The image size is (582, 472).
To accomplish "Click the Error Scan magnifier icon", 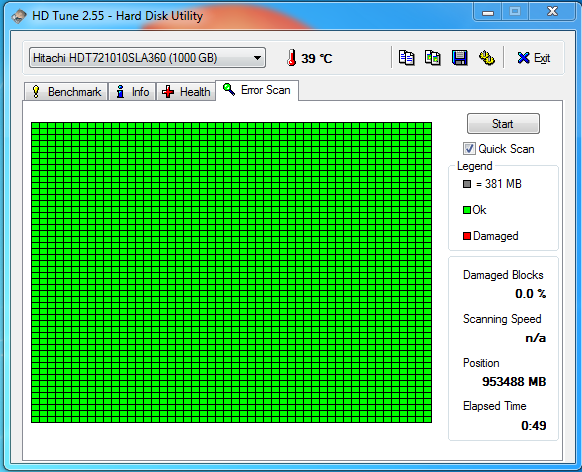I will 229,89.
